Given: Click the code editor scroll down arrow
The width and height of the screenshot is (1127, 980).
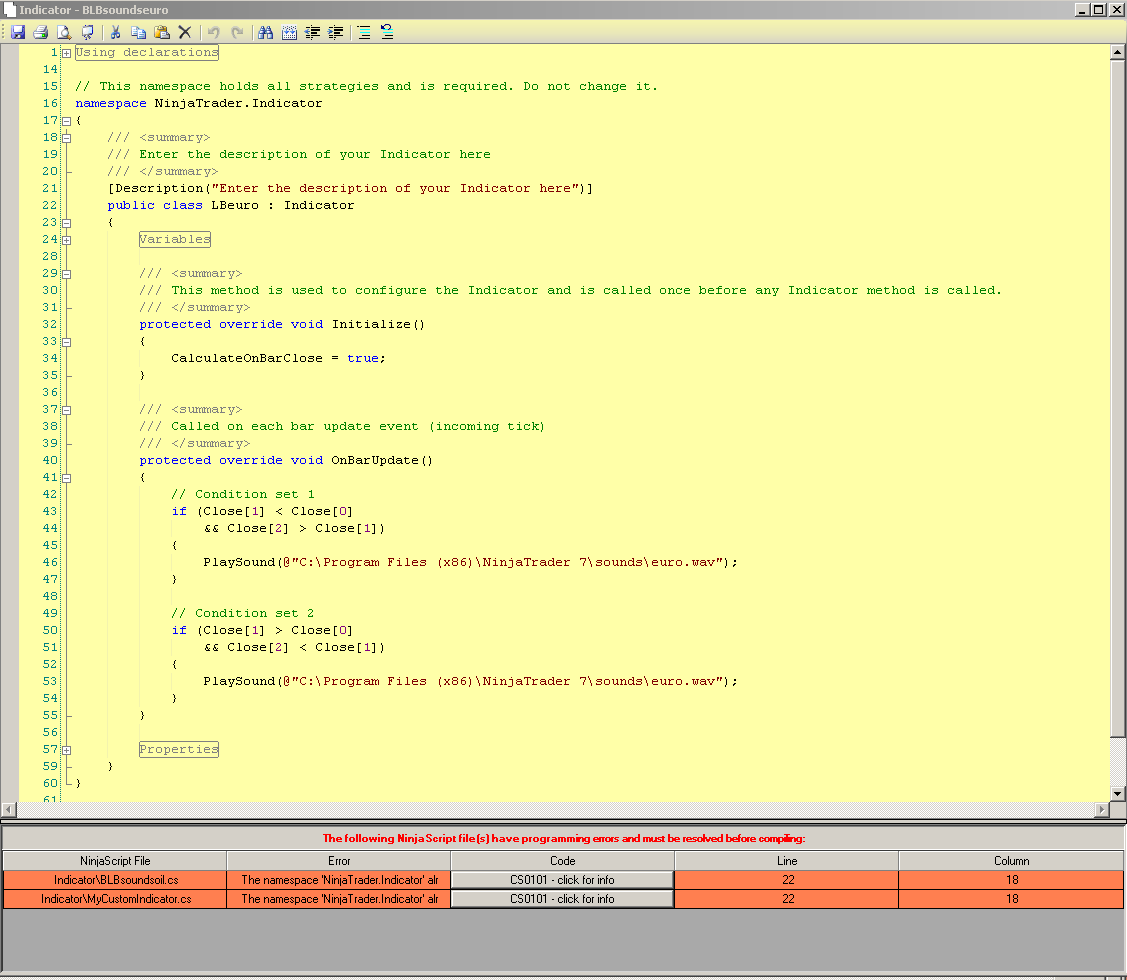Looking at the screenshot, I should pyautogui.click(x=1117, y=794).
